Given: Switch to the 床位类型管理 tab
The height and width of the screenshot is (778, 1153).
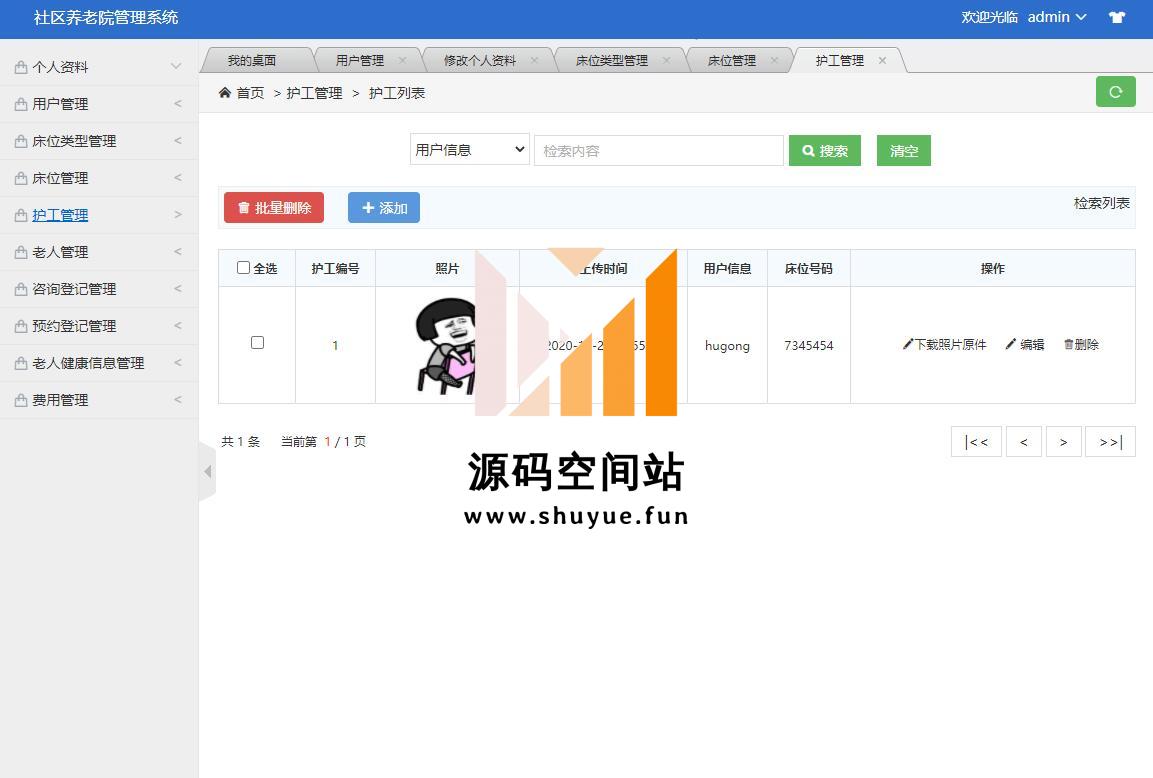Looking at the screenshot, I should [611, 60].
